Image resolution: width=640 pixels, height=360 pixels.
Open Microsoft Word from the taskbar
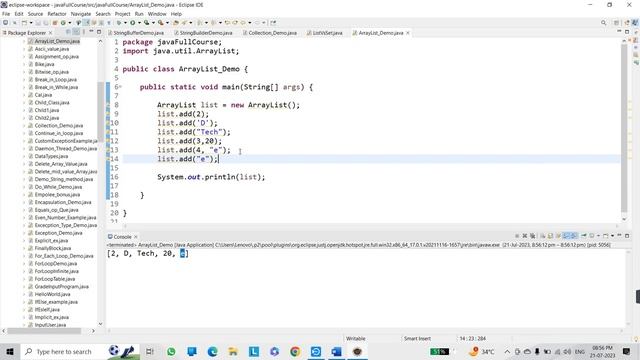click(336, 351)
